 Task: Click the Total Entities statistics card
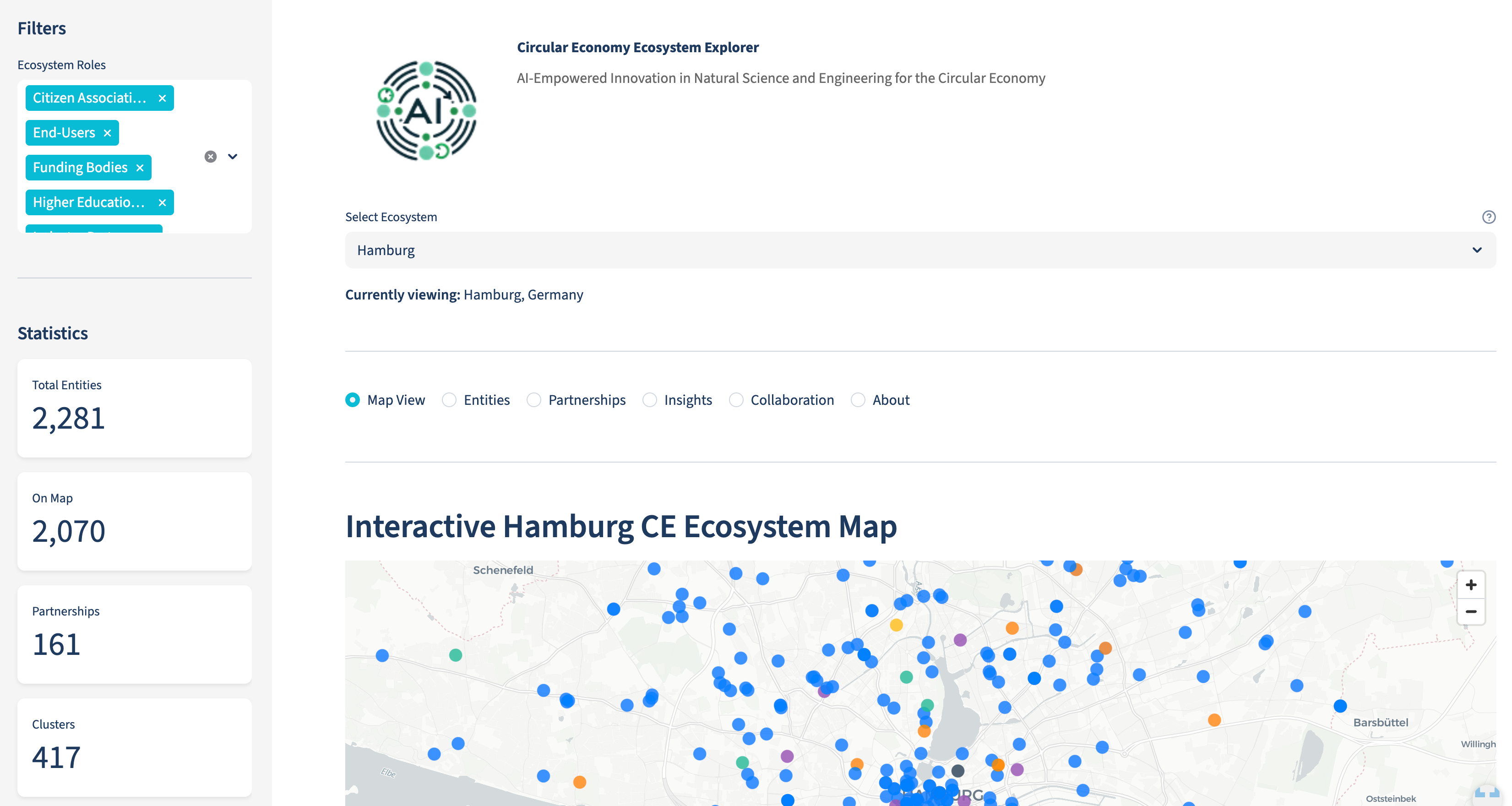tap(135, 408)
